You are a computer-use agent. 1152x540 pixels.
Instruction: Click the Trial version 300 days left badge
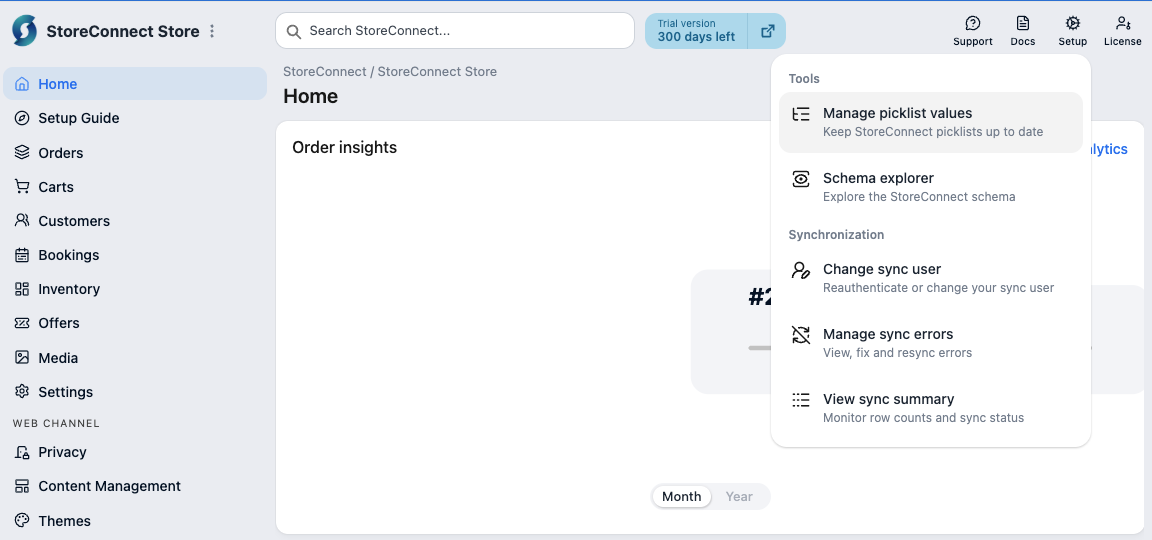[x=696, y=31]
